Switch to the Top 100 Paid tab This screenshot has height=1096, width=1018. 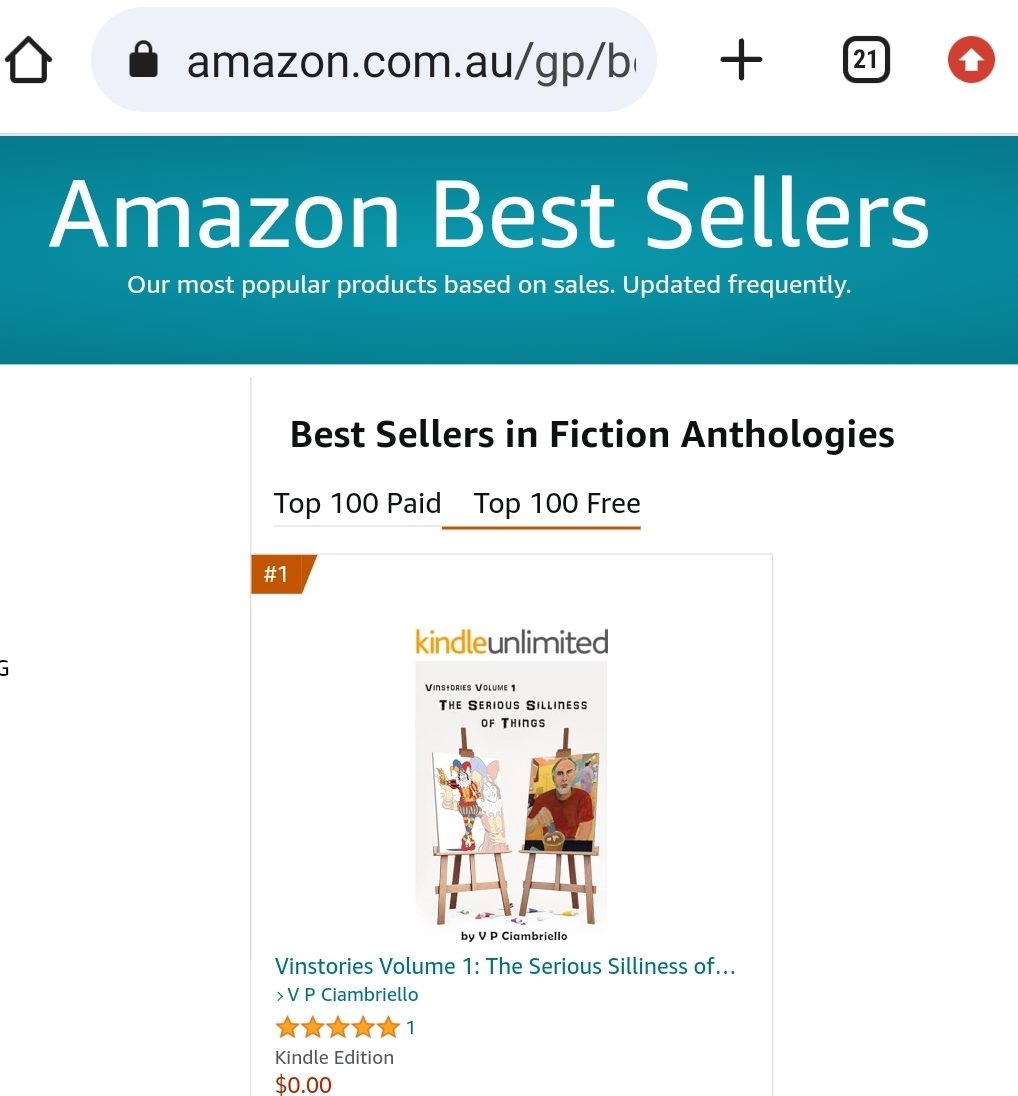357,503
